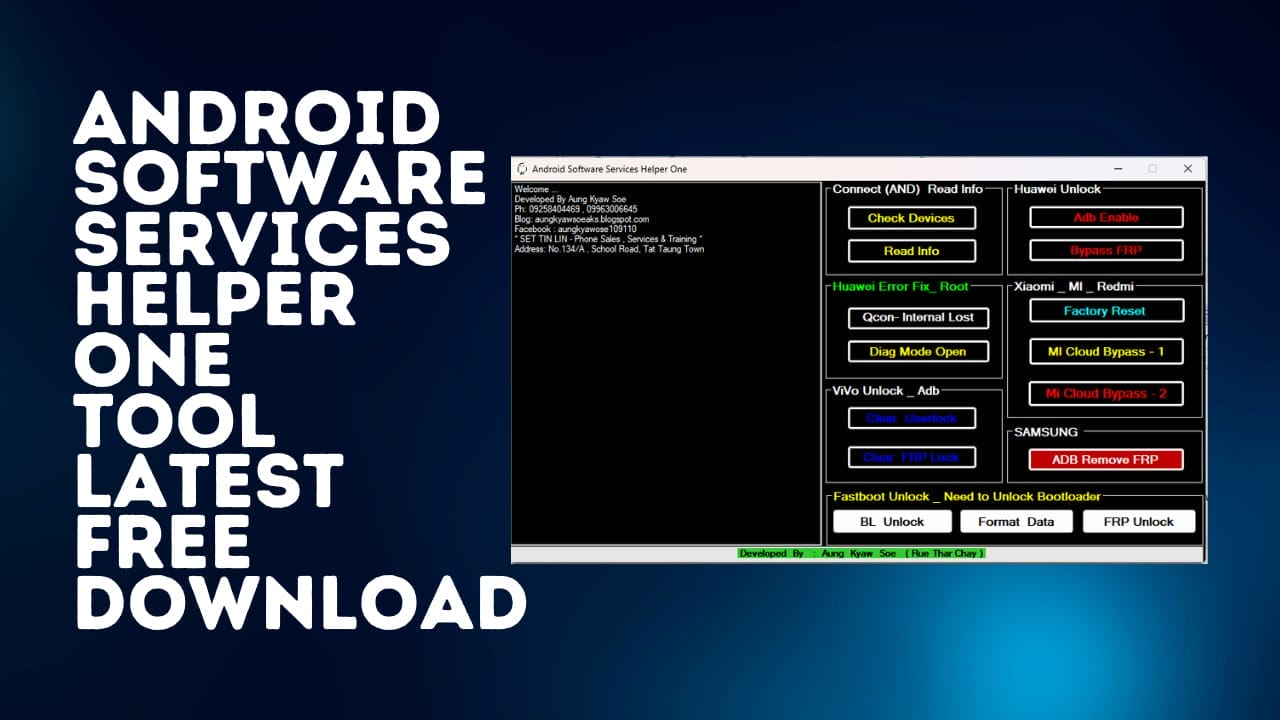Click the green Developed By status bar
Viewport: 1280px width, 720px height.
coord(860,553)
